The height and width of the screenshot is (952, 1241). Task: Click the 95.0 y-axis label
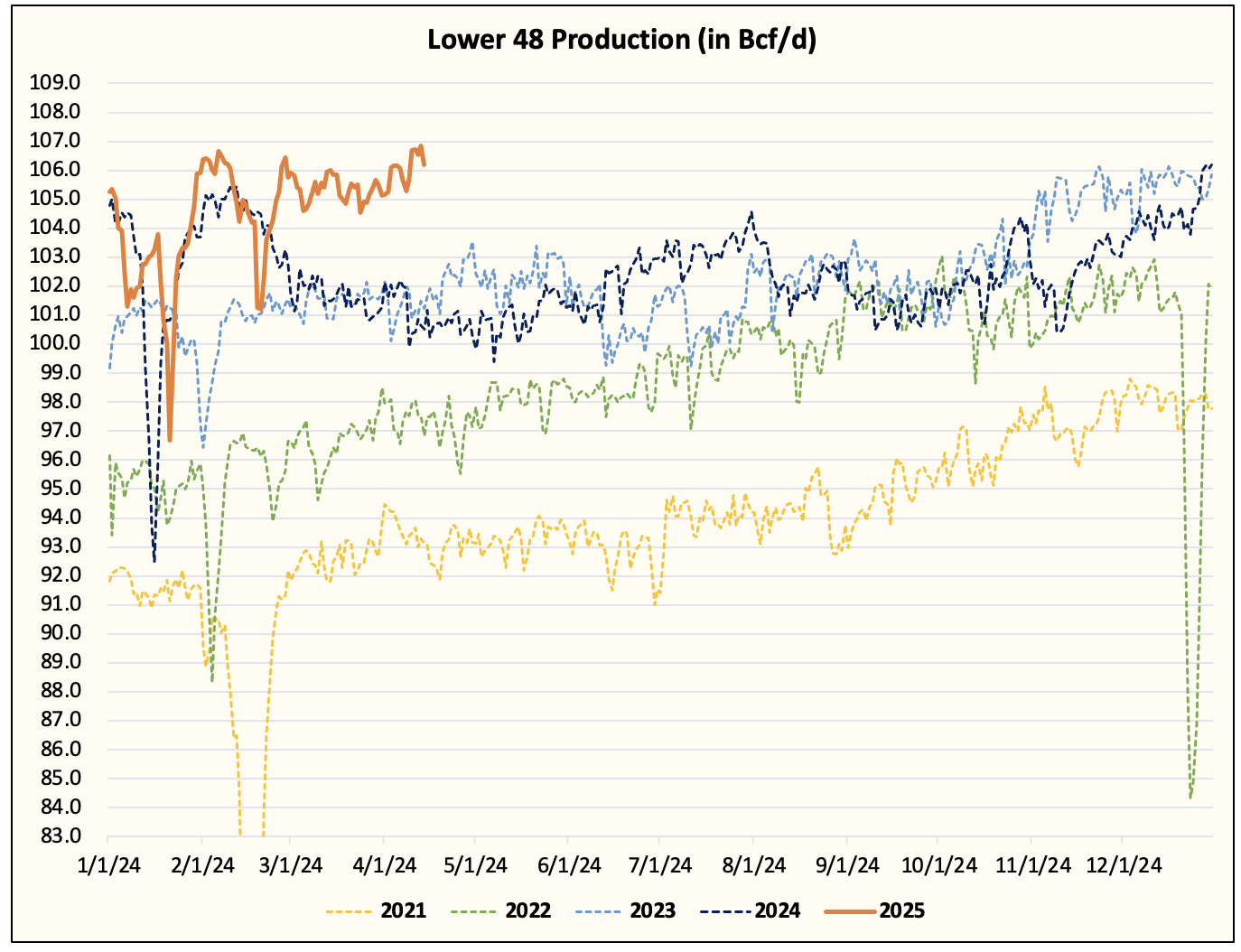point(60,488)
